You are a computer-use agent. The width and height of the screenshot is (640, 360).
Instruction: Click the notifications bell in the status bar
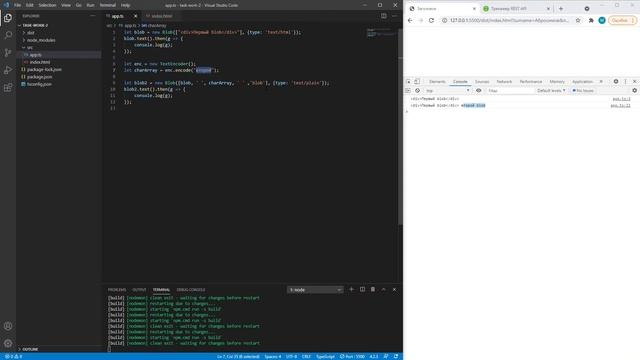[x=396, y=356]
